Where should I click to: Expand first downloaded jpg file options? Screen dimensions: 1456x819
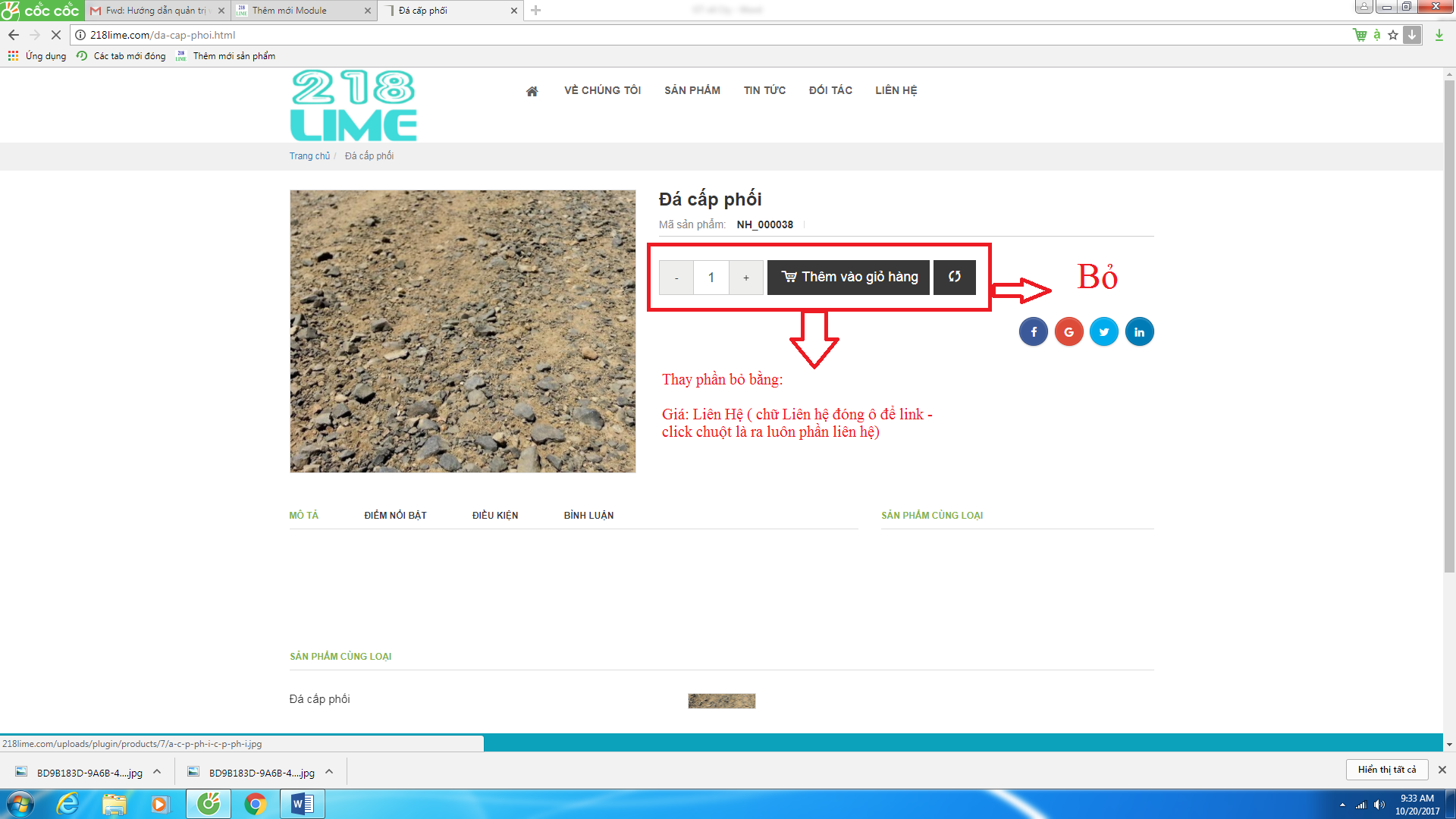tap(157, 772)
